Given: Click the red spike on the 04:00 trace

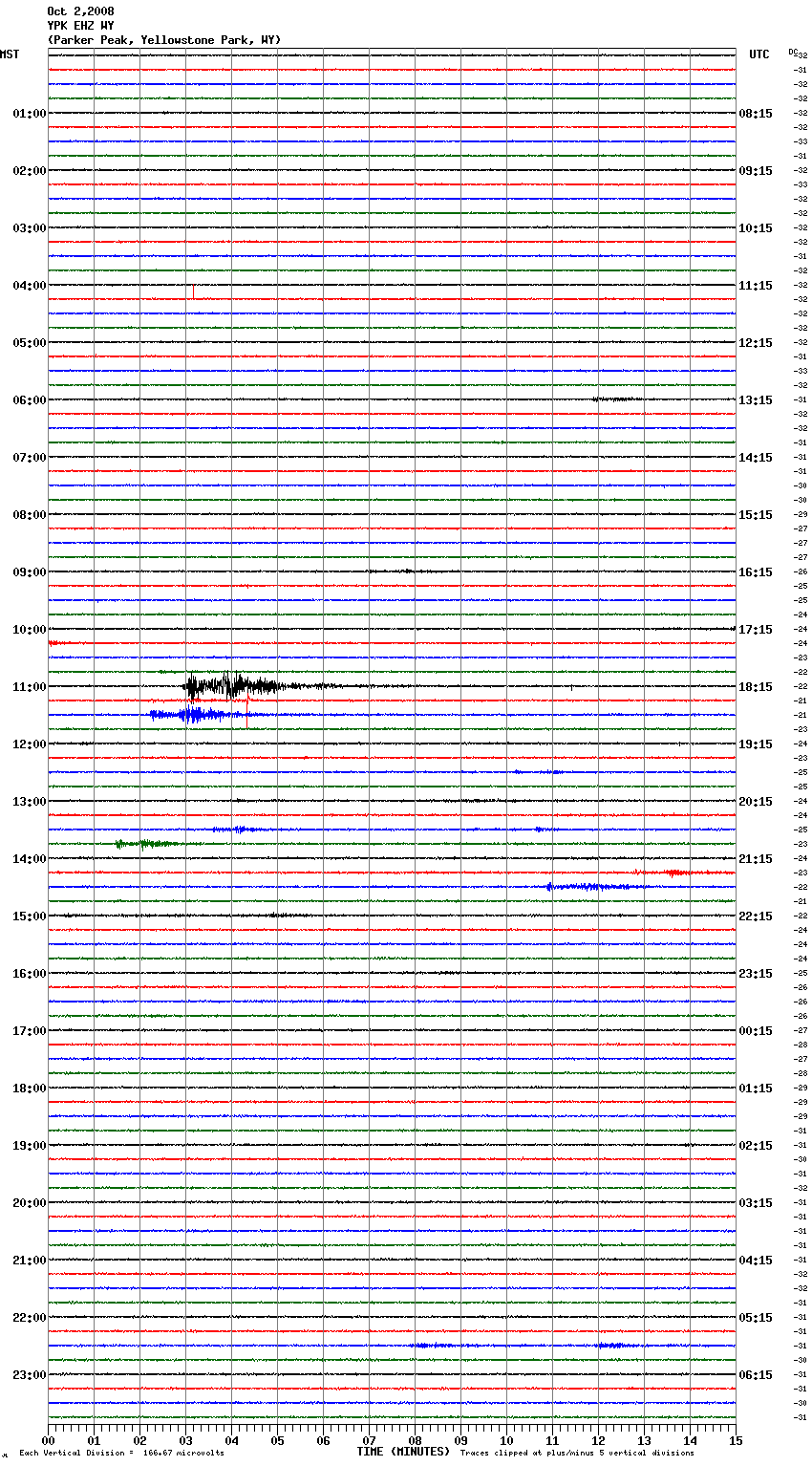Looking at the screenshot, I should click(x=193, y=291).
